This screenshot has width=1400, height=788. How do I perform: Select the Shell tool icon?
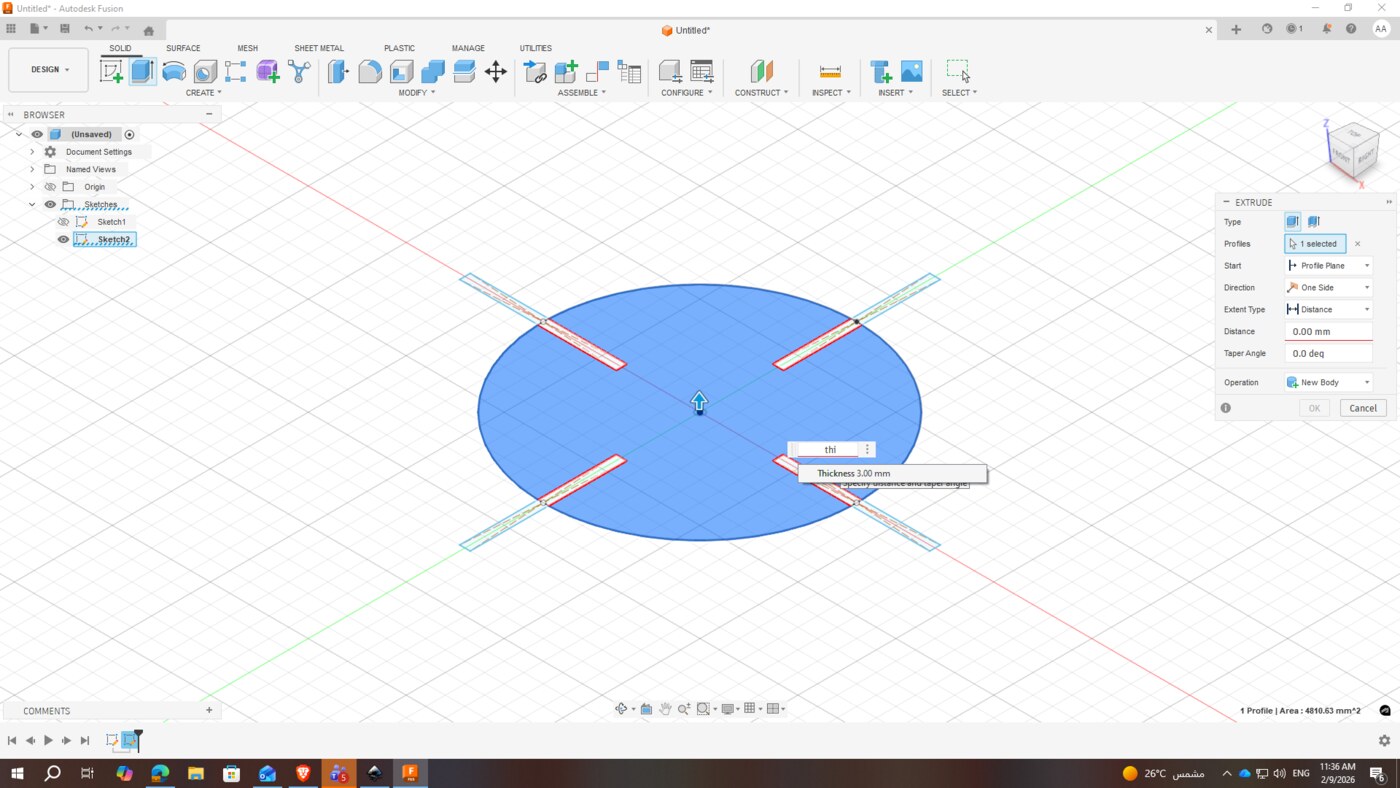(401, 71)
